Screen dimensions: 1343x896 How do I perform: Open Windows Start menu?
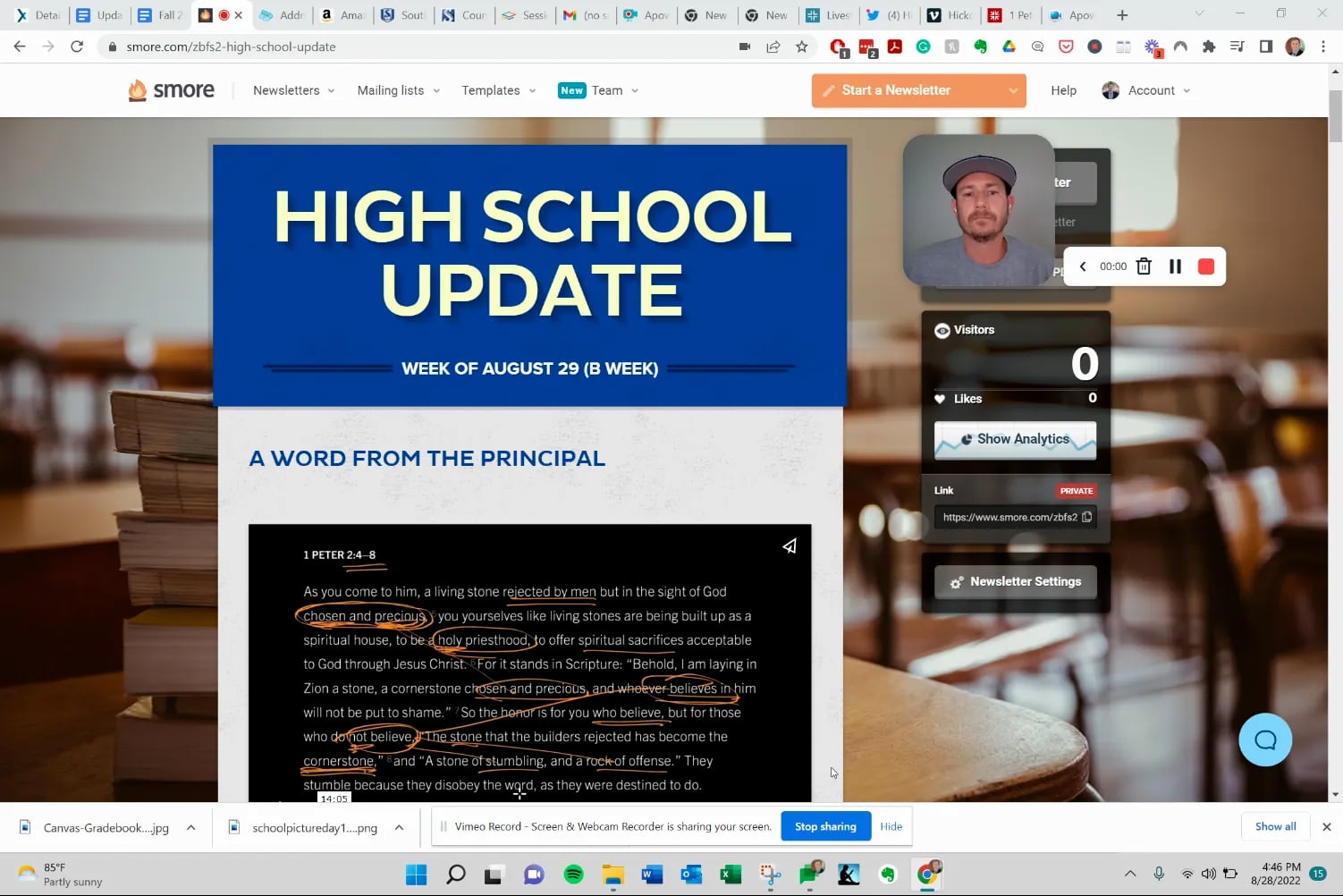tap(416, 874)
